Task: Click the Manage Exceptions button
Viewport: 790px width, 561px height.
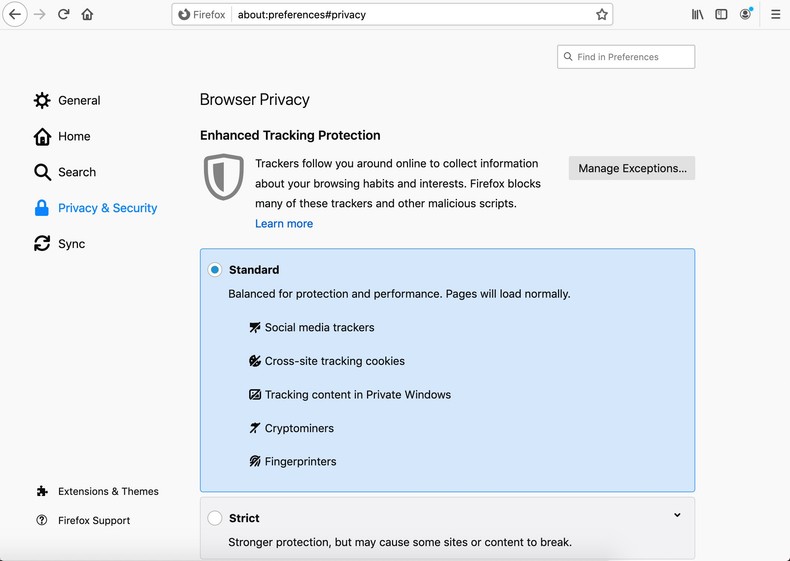Action: point(632,168)
